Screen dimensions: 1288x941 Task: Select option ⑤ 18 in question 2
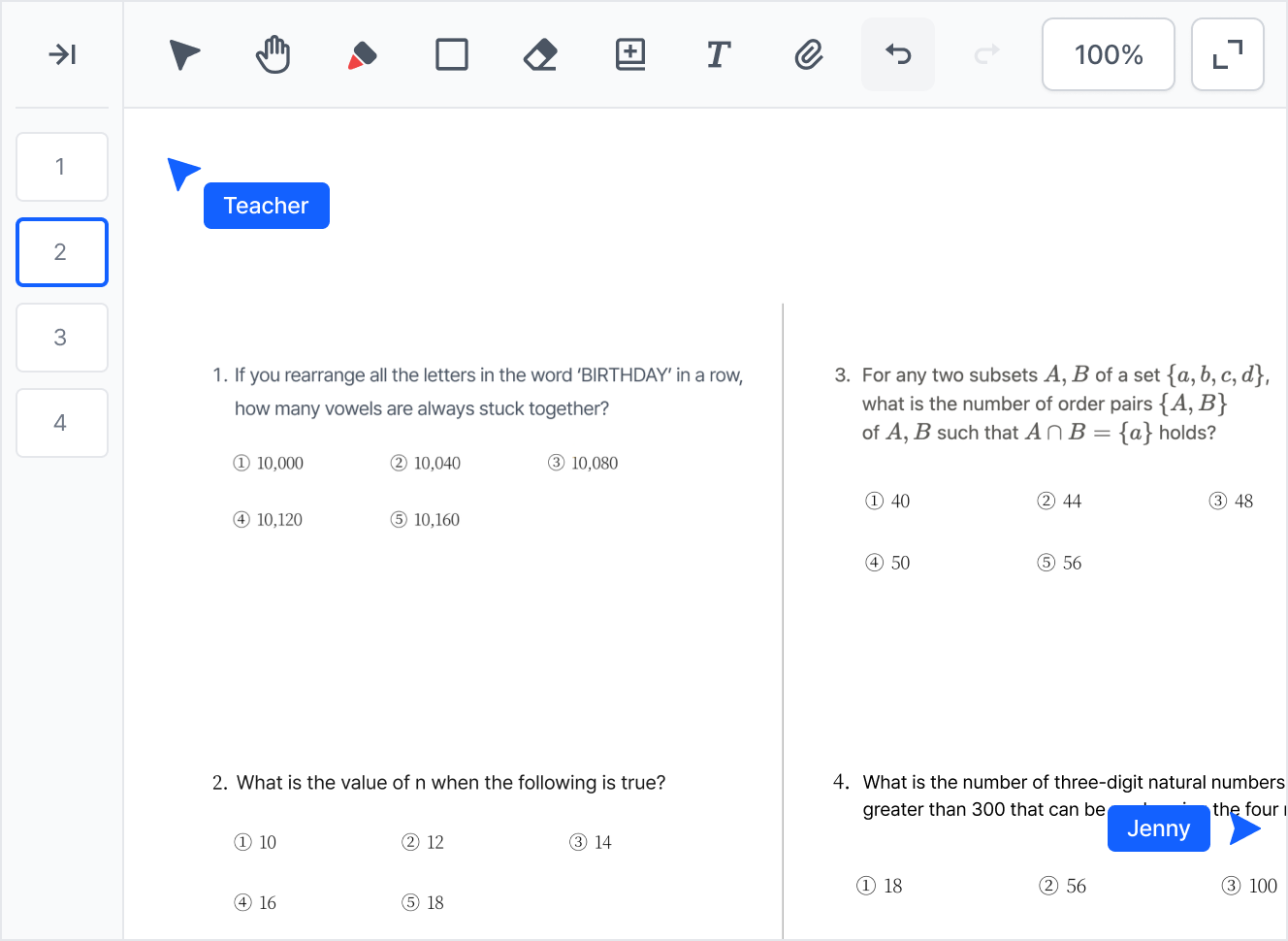pos(423,903)
